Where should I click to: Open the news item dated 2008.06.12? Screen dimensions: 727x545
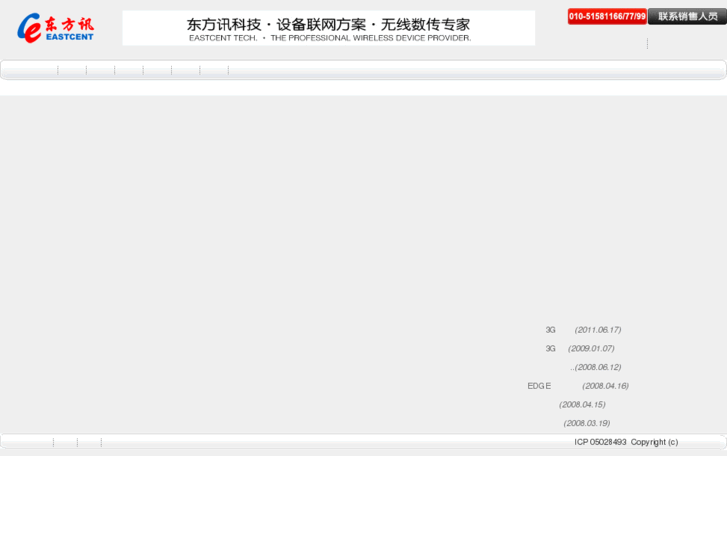pyautogui.click(x=595, y=367)
